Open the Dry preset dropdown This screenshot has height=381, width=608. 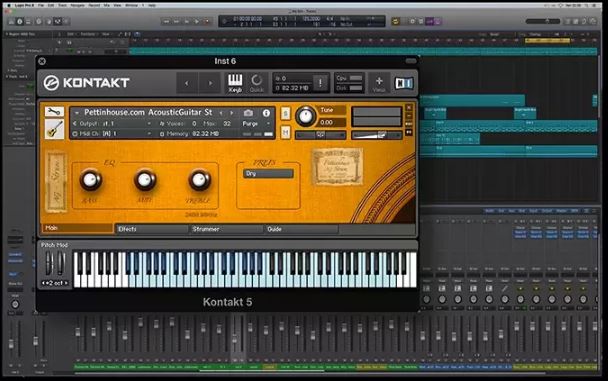pos(268,174)
